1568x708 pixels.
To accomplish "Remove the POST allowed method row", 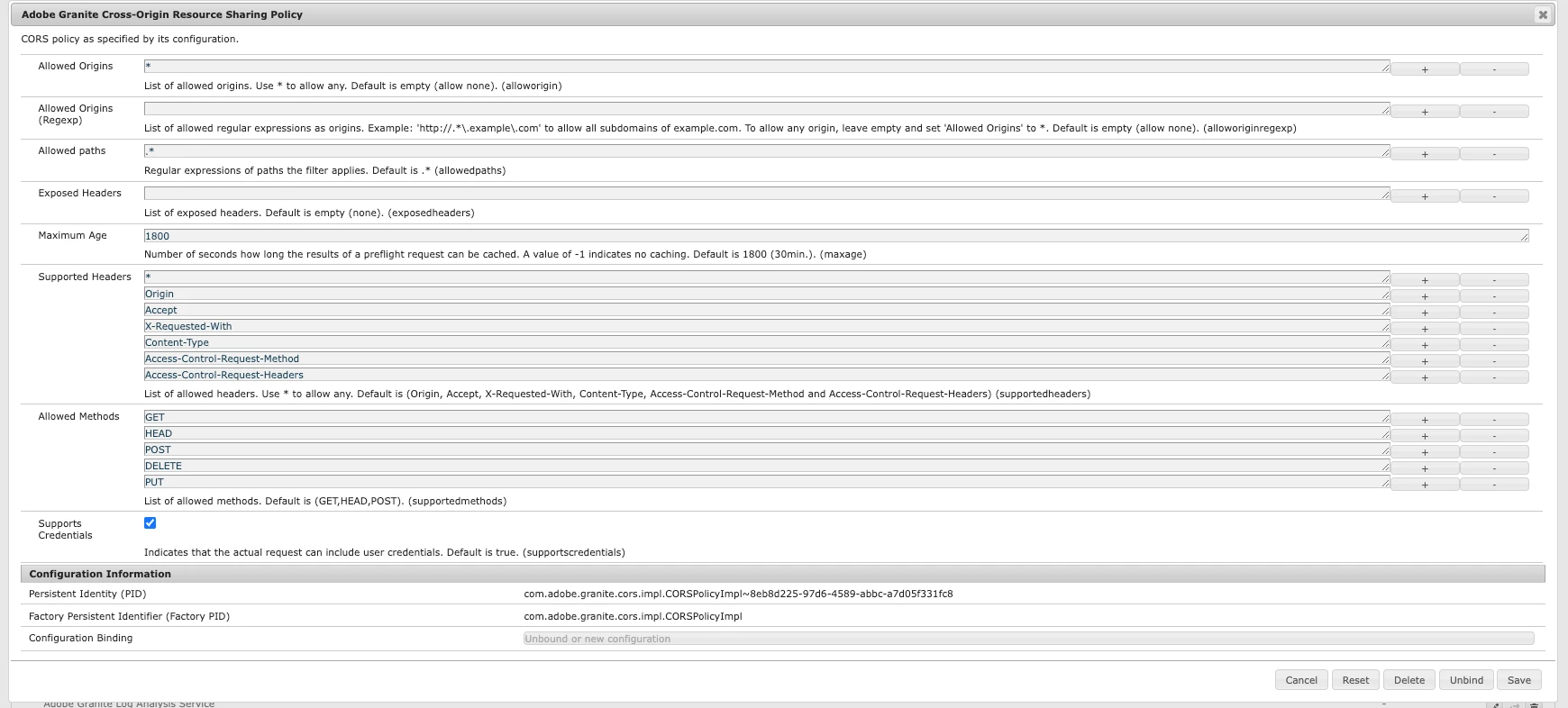I will coord(1494,452).
